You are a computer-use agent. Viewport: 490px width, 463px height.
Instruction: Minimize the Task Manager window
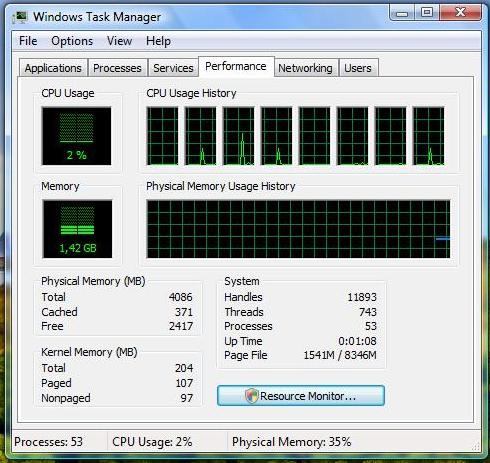tap(402, 13)
